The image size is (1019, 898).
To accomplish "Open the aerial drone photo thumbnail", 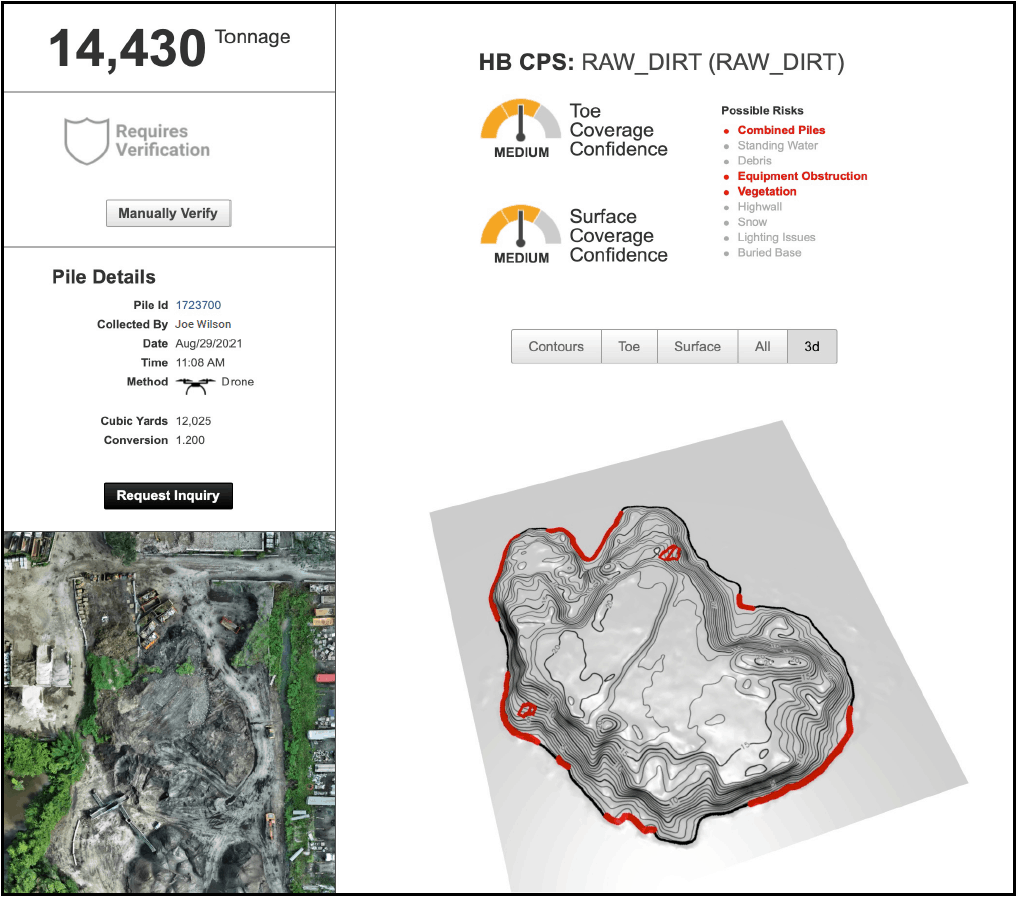I will click(x=169, y=711).
